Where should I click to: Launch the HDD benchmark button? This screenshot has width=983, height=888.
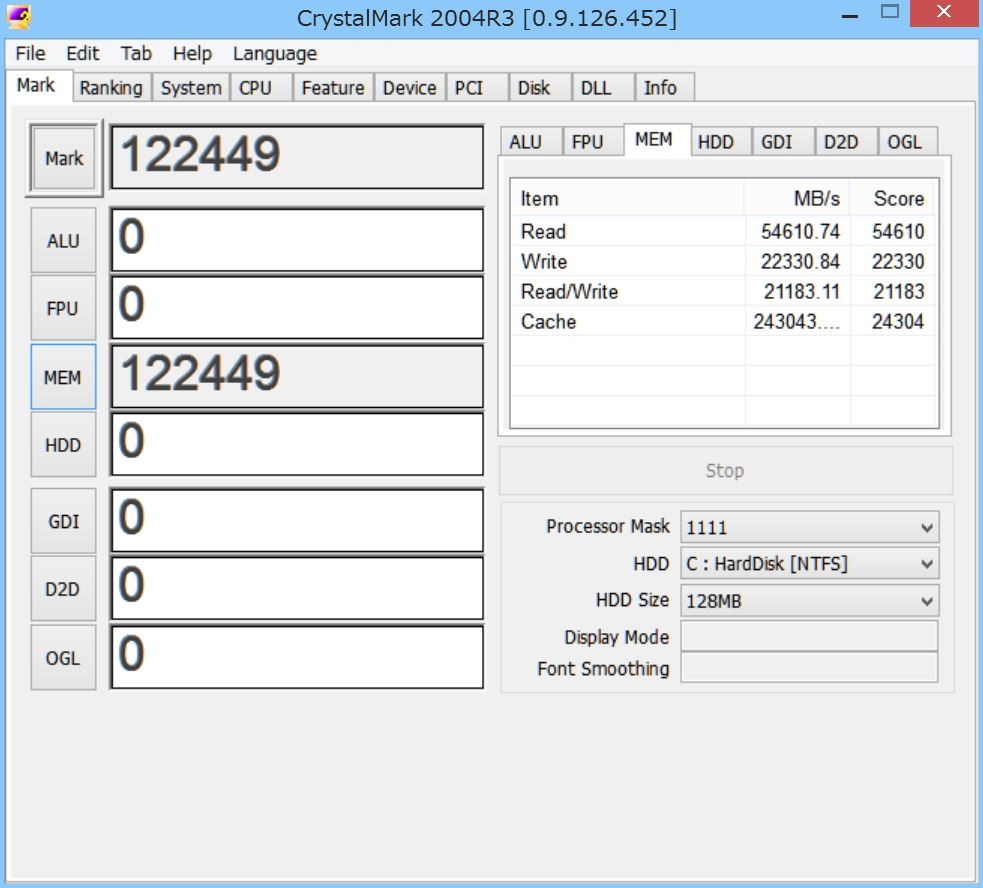63,445
